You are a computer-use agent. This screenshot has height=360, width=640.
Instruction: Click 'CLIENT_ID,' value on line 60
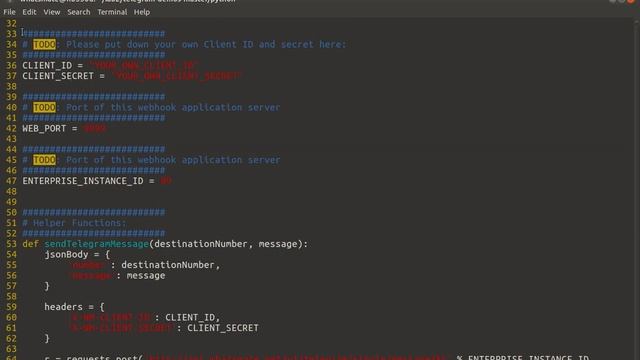tap(193, 318)
